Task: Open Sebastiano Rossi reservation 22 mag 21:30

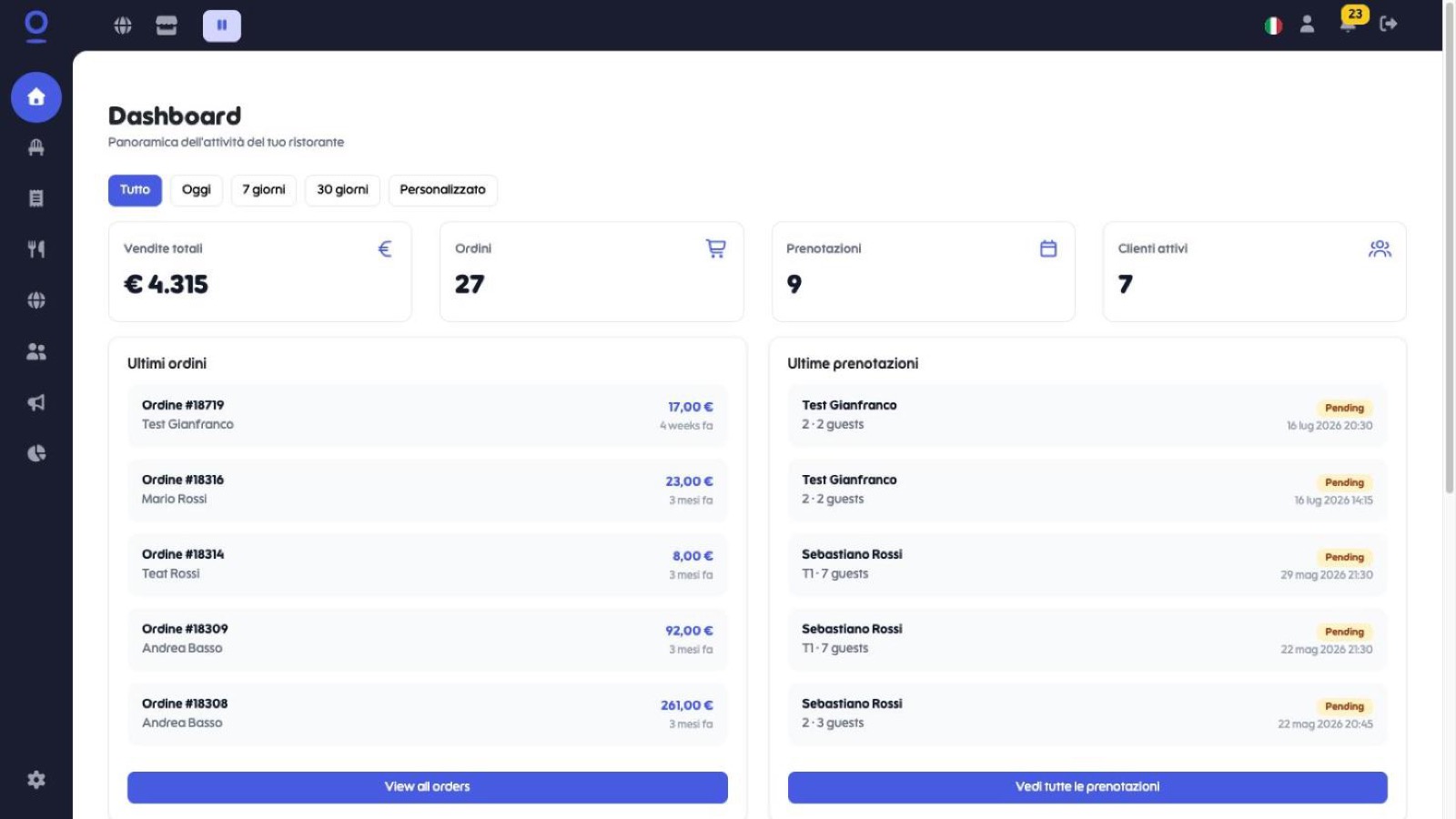Action: pyautogui.click(x=1087, y=639)
